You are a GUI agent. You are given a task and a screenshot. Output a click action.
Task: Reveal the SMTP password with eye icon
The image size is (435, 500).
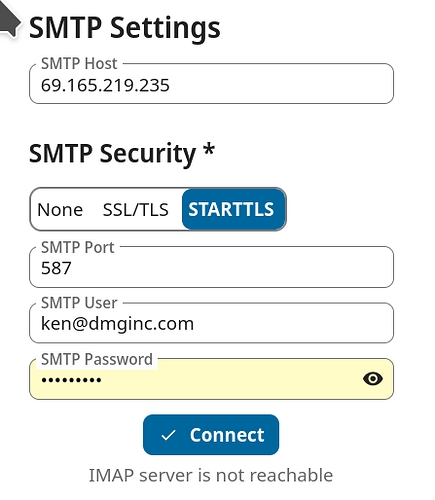[x=372, y=379]
